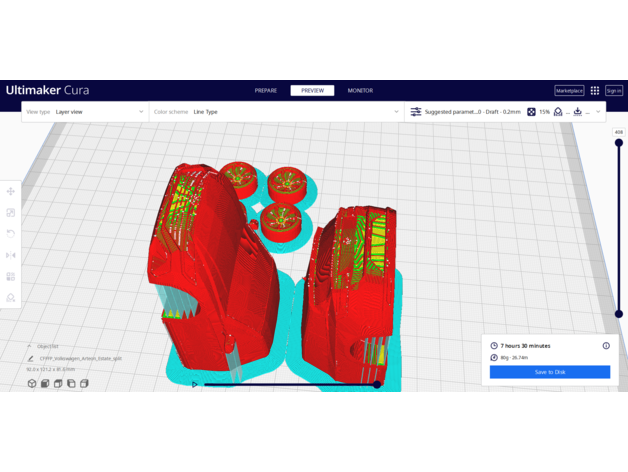Switch to the Monitor tab
Image resolution: width=628 pixels, height=472 pixels.
tap(360, 90)
